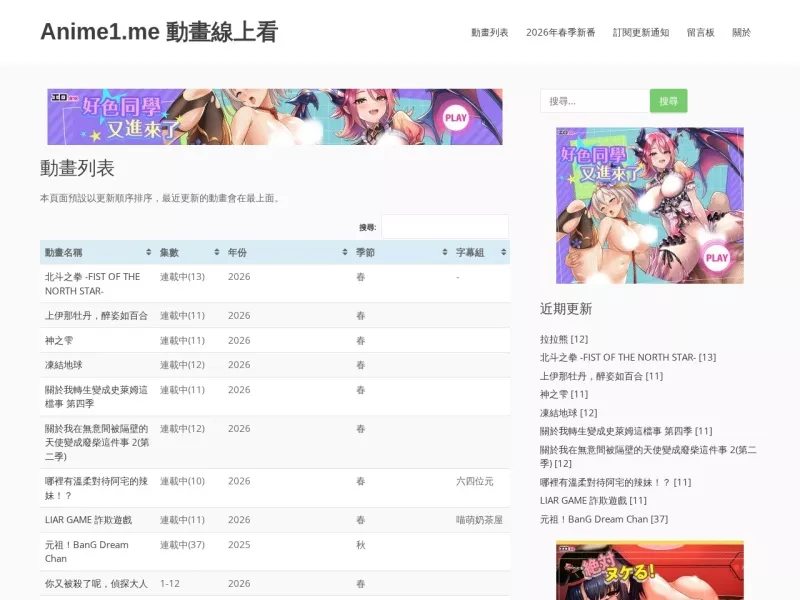
Task: Click the wide banner ad above 動畫列表
Action: [274, 117]
